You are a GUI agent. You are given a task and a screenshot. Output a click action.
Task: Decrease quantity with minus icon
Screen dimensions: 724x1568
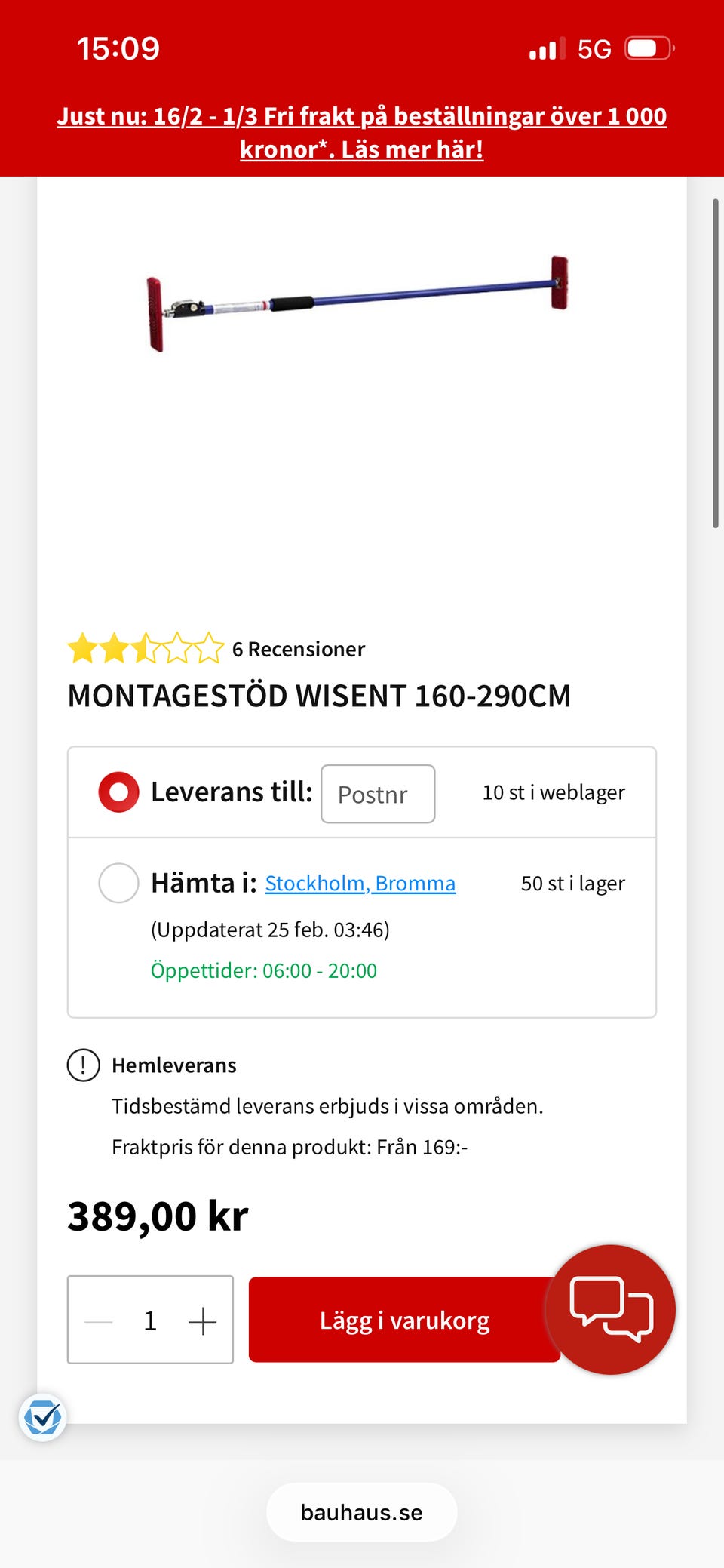tap(99, 1321)
